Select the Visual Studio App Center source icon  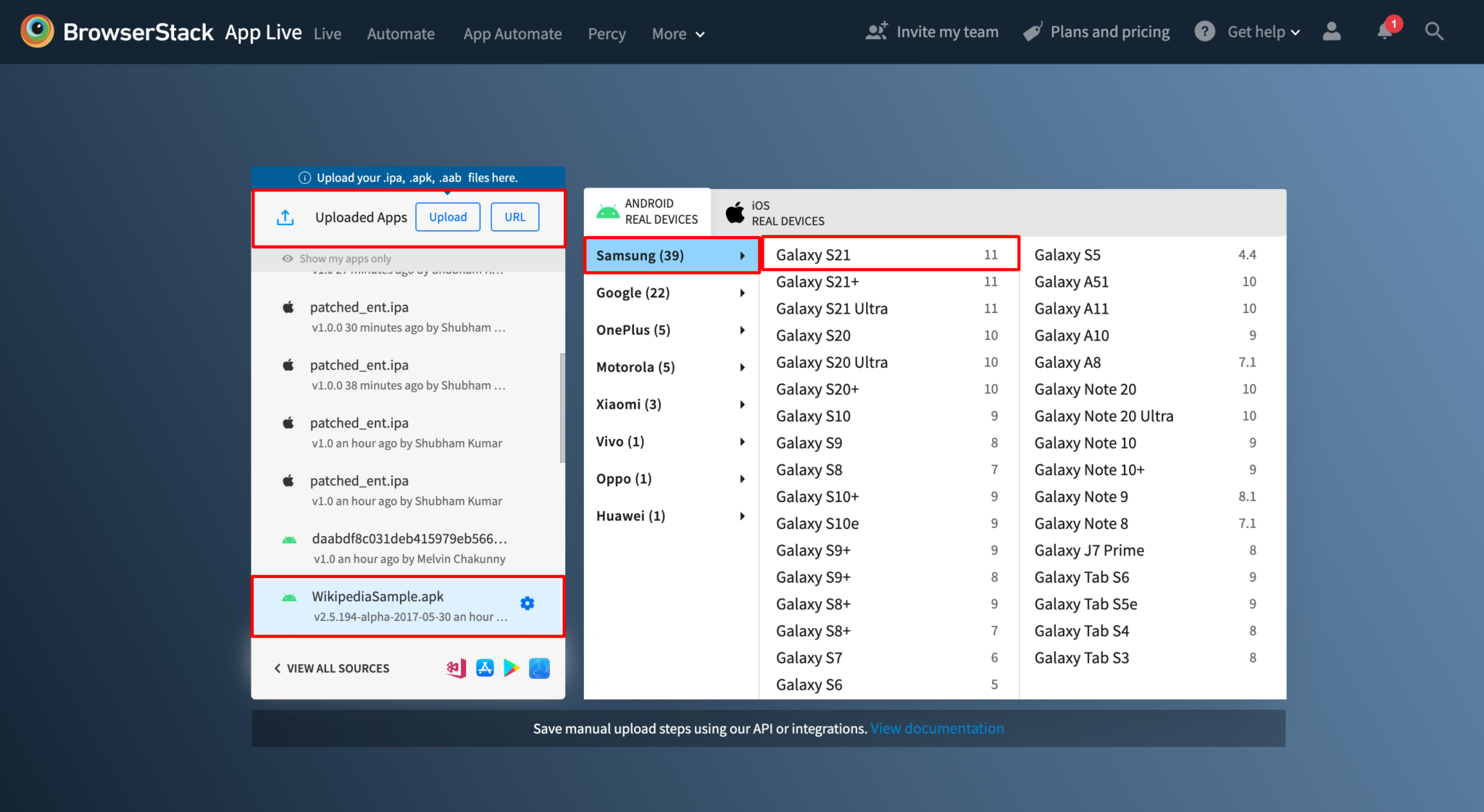[455, 668]
